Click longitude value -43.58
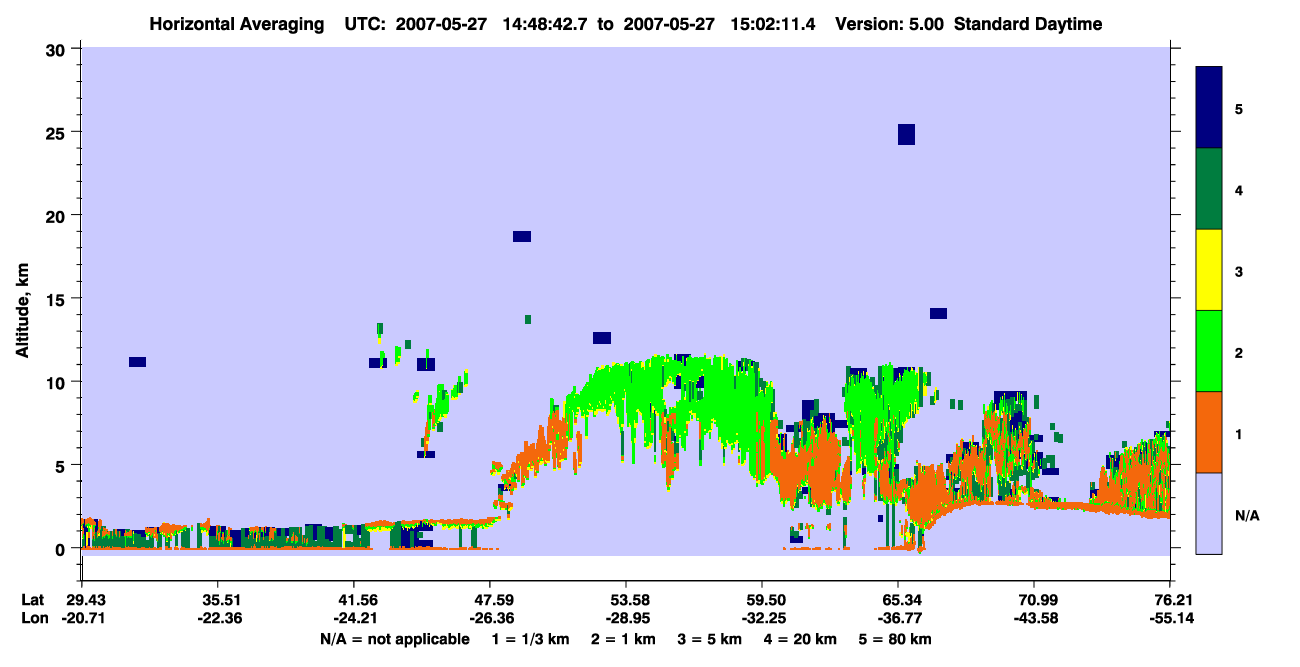Image resolution: width=1300 pixels, height=667 pixels. (x=1034, y=618)
